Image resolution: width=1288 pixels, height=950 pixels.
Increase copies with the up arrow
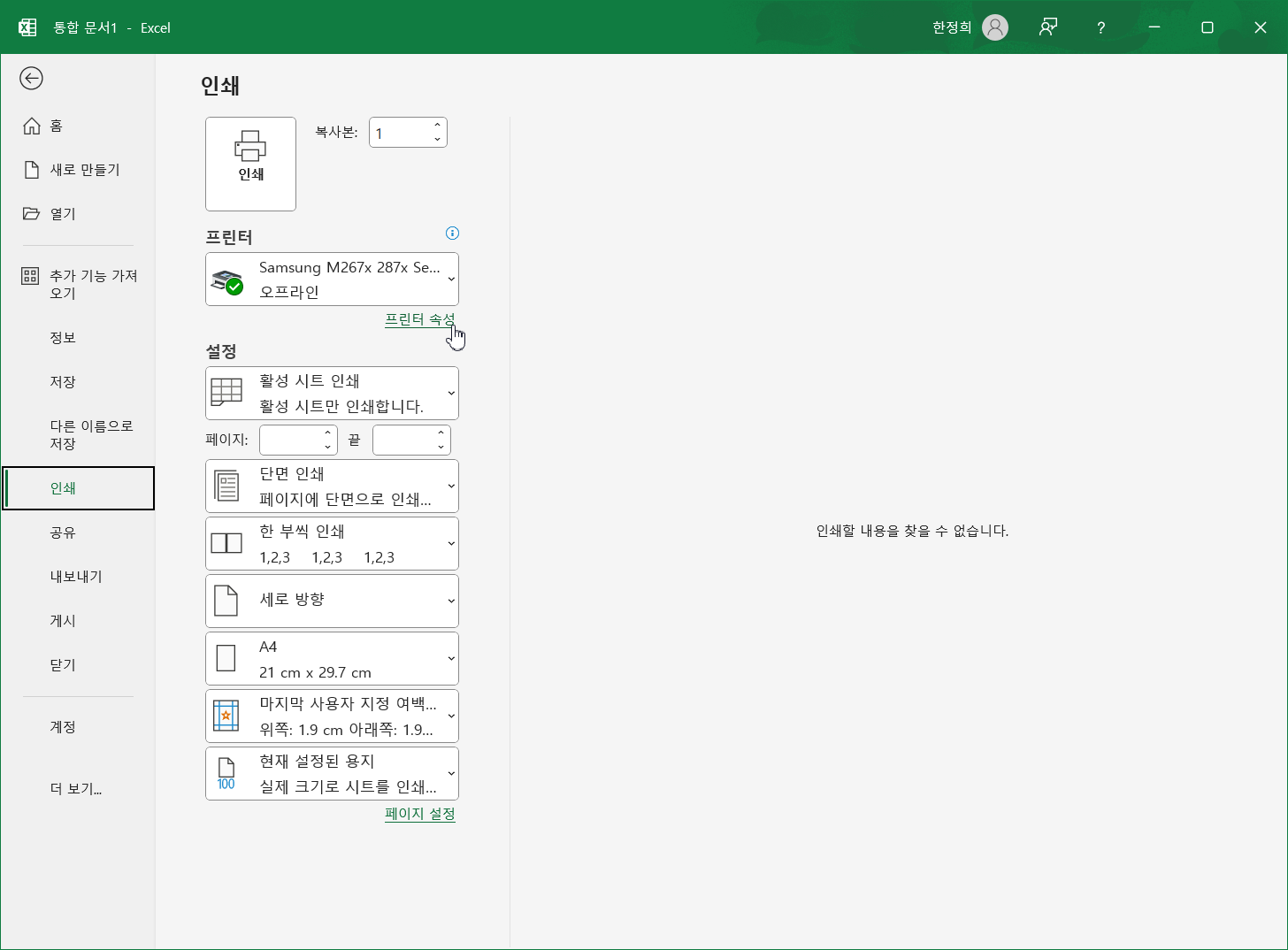coord(437,125)
